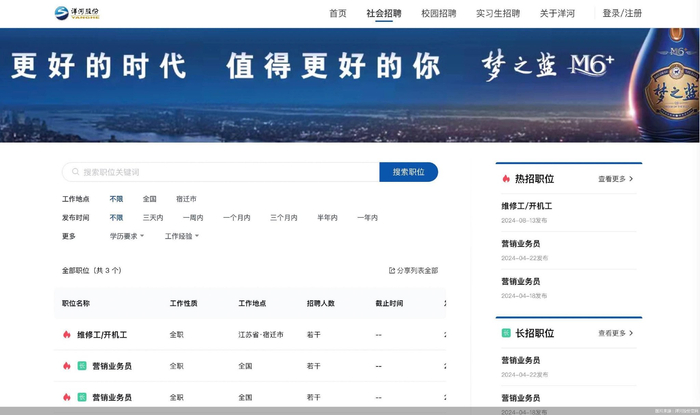The height and width of the screenshot is (415, 700).
Task: Click green icon beside 长招职位 heading
Action: coord(506,333)
